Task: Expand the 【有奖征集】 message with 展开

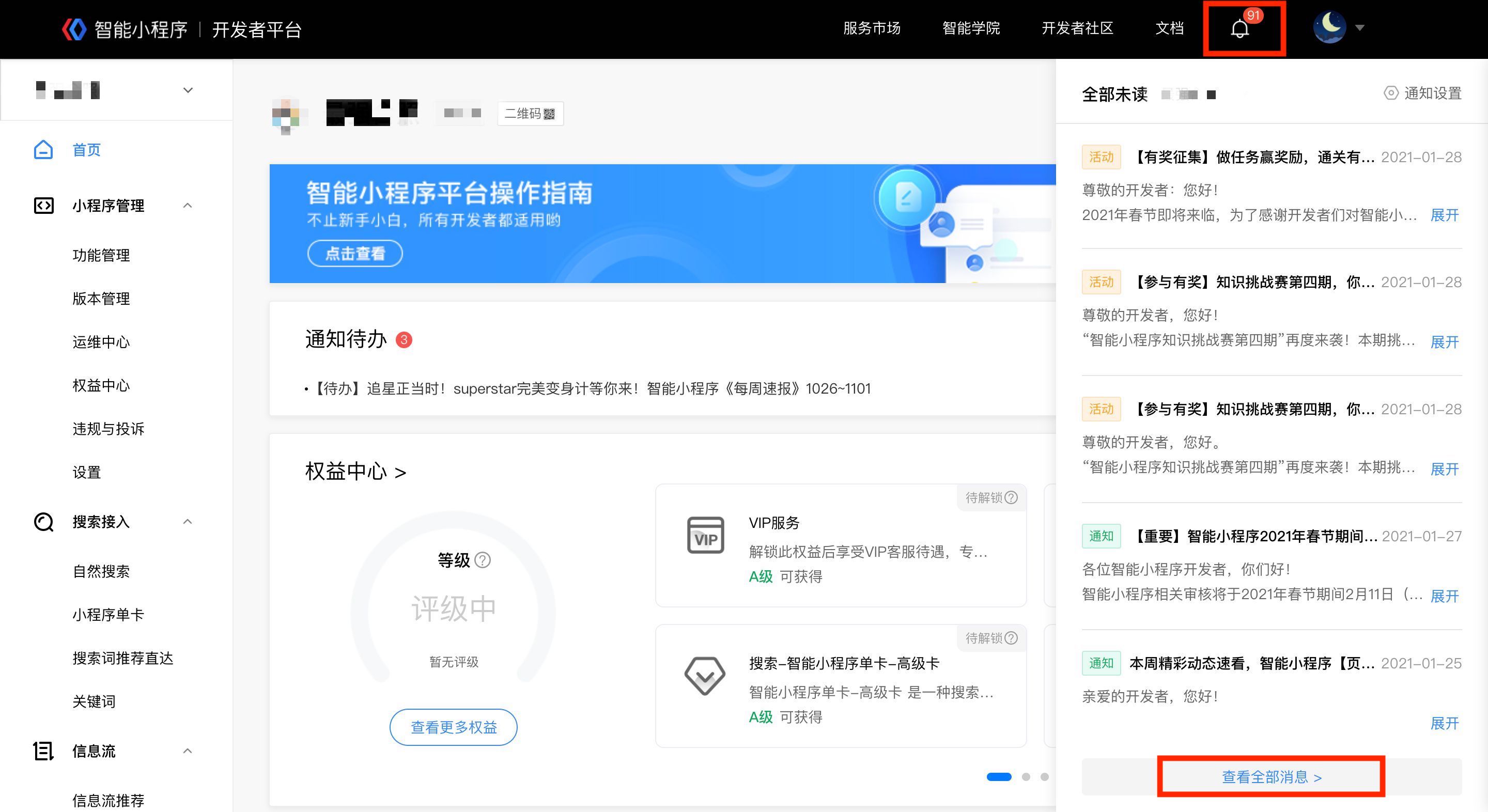Action: coord(1445,215)
